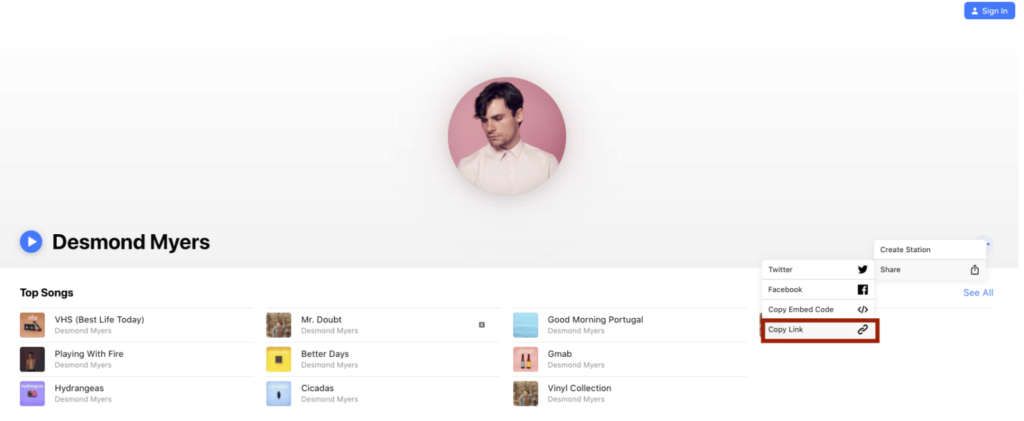Image resolution: width=1024 pixels, height=421 pixels.
Task: Click the Share arrow icon
Action: (x=974, y=270)
